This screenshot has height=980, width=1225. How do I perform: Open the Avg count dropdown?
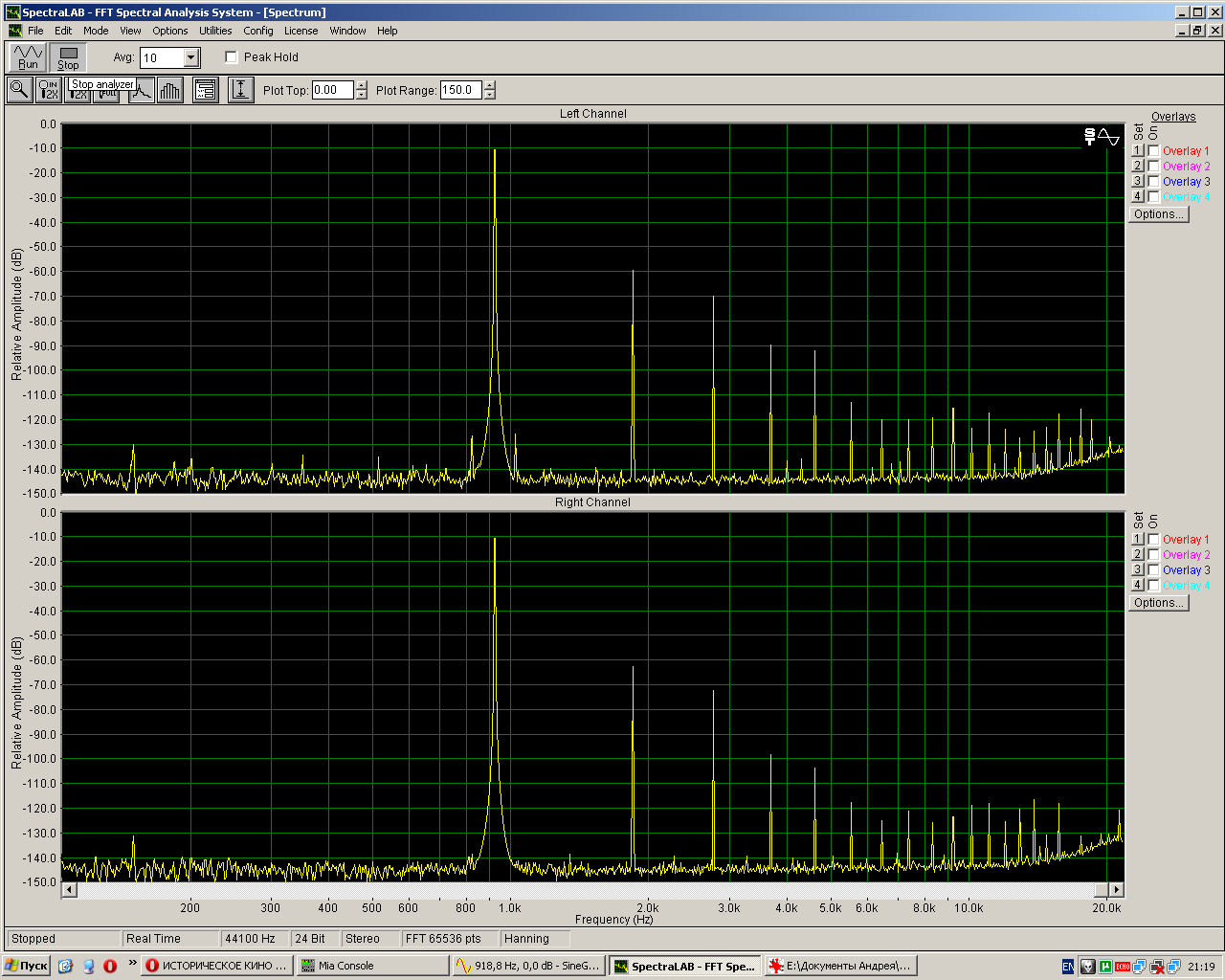click(191, 58)
